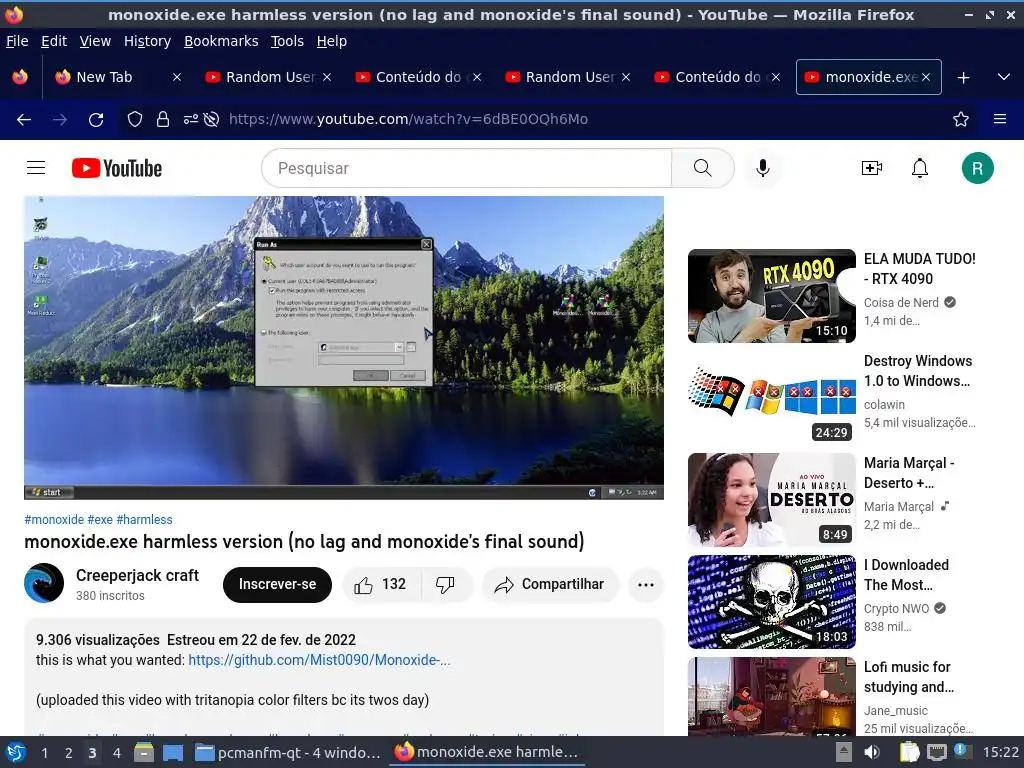Image resolution: width=1024 pixels, height=768 pixels.
Task: Reload the page in Firefox
Action: click(x=96, y=120)
